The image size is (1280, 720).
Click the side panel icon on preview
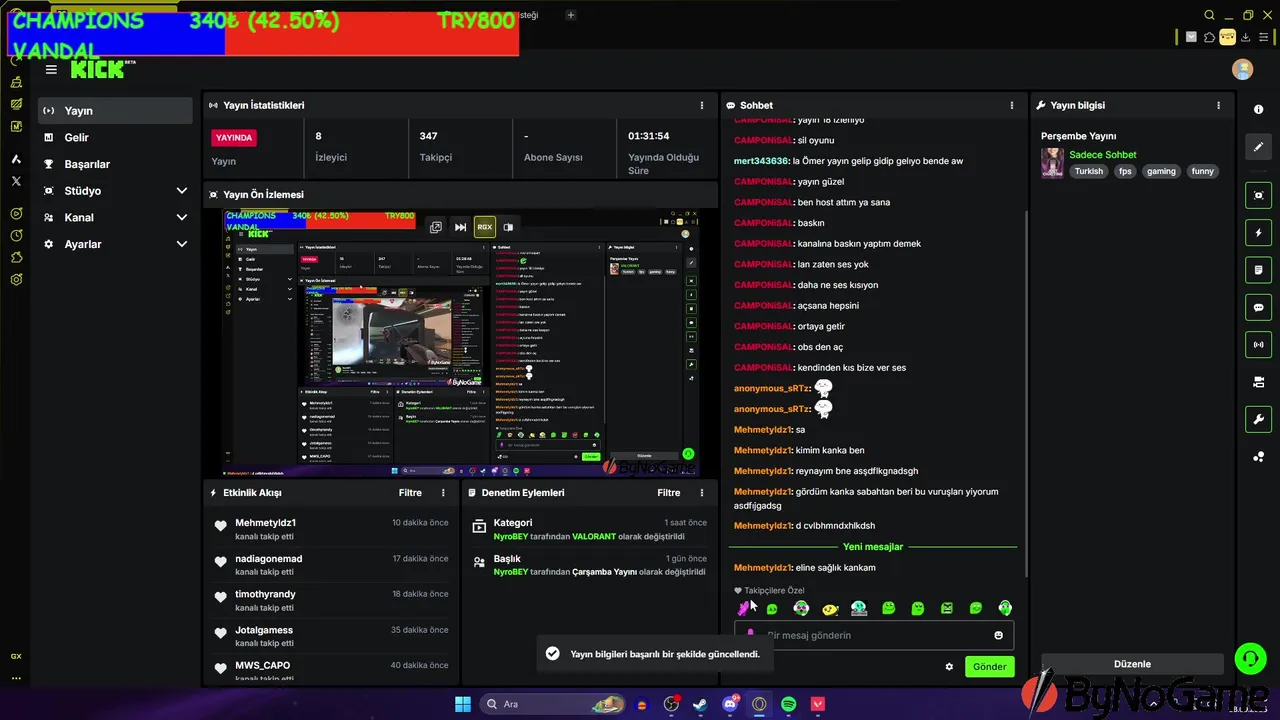508,227
